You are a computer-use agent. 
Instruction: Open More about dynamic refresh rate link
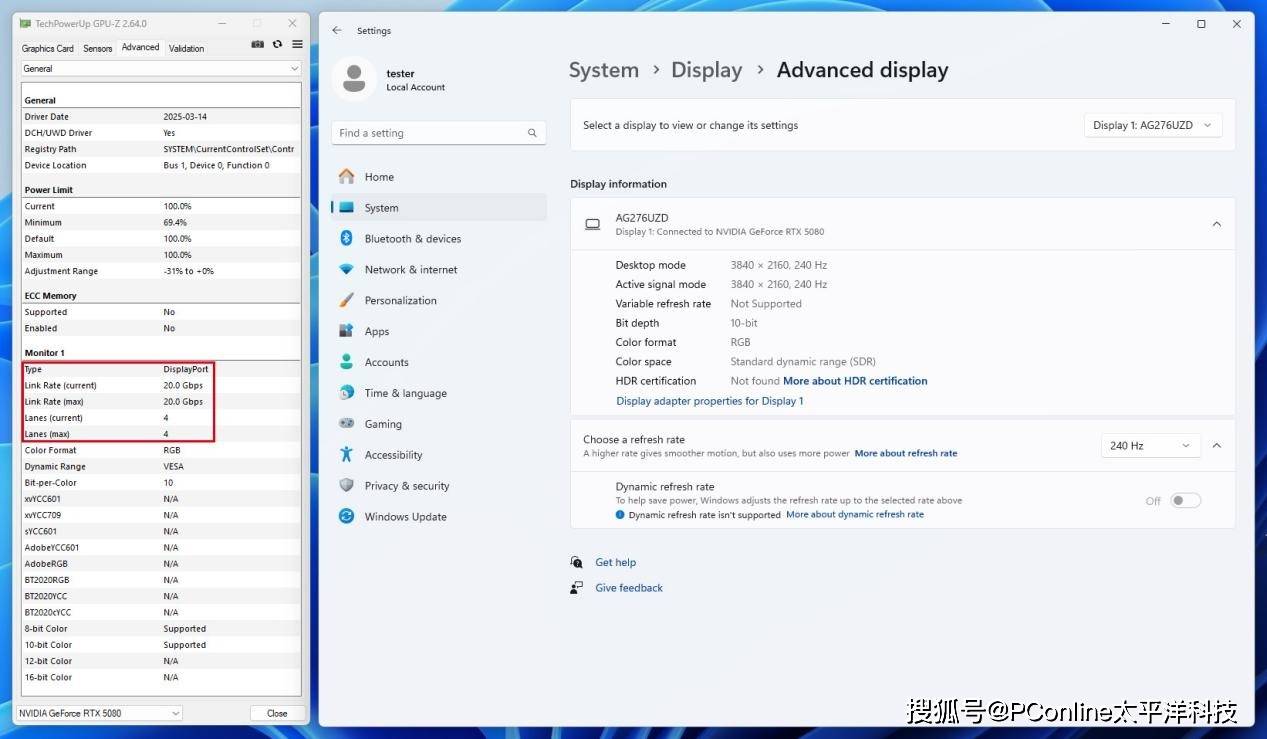(x=855, y=515)
